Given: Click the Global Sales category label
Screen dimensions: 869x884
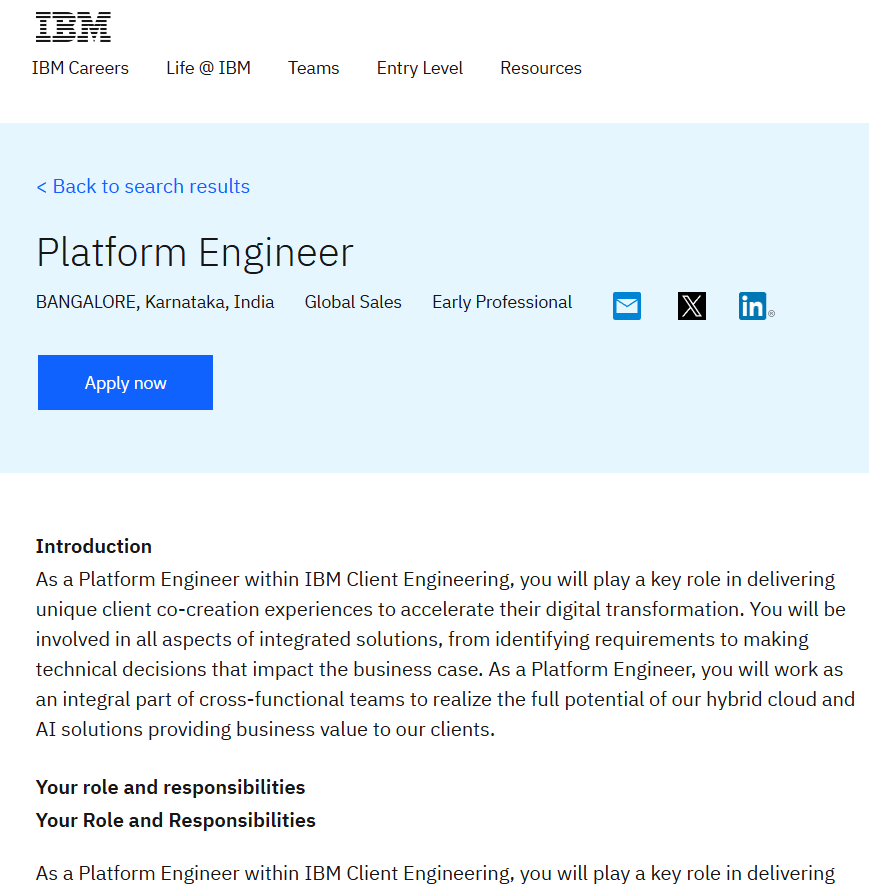Looking at the screenshot, I should point(353,302).
